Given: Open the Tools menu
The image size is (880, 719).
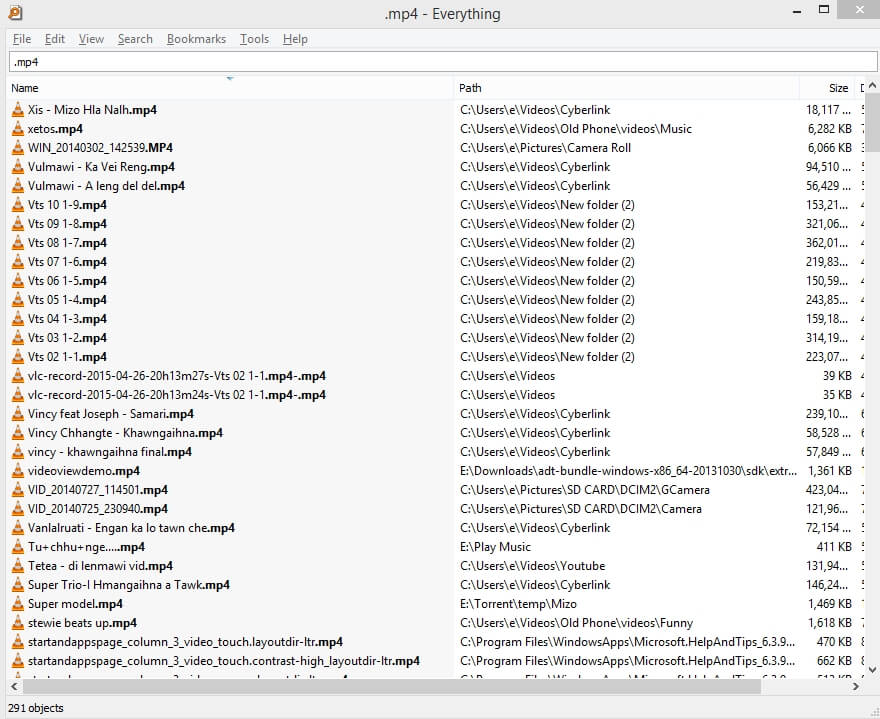Looking at the screenshot, I should 254,39.
